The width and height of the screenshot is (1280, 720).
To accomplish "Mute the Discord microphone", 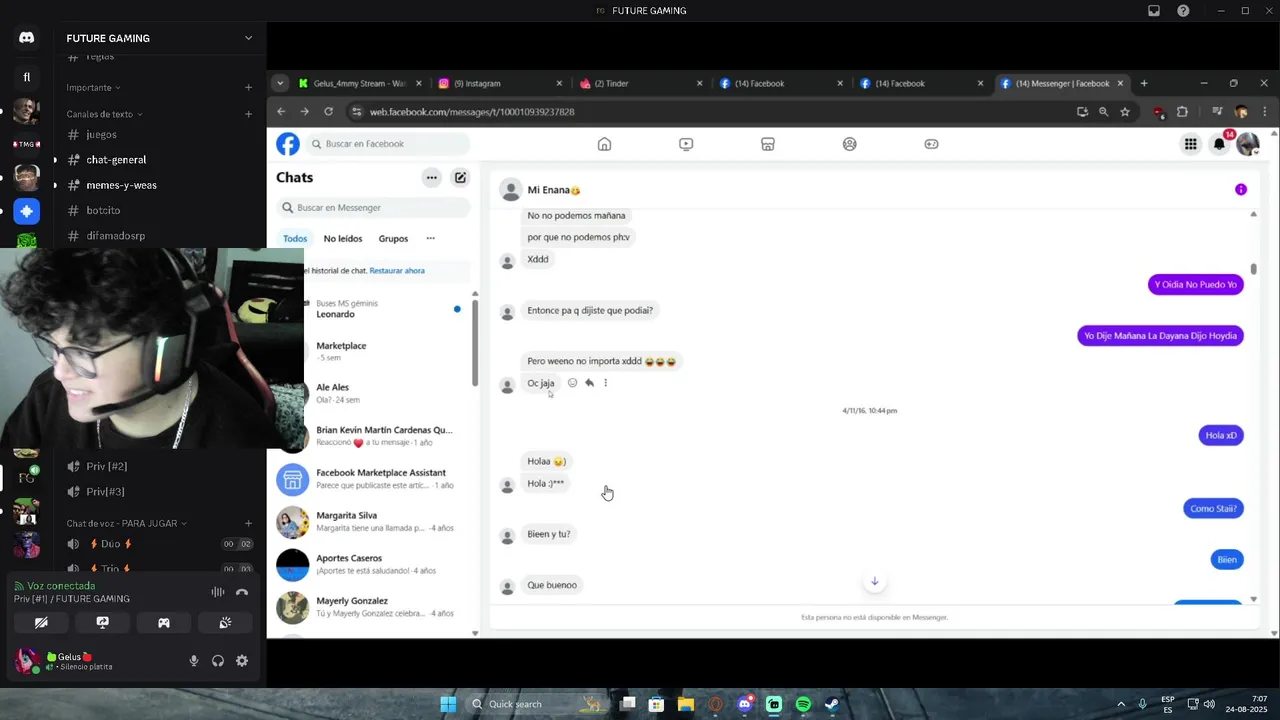I will [194, 661].
